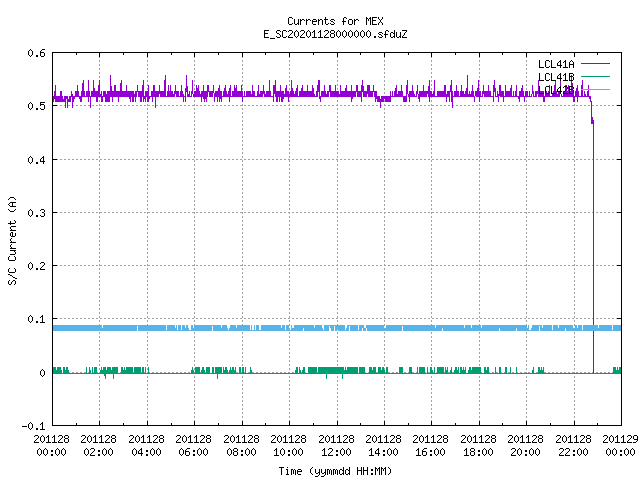Click the '201128 08:00' x-axis tick label
640x480 pixels.
point(242,446)
